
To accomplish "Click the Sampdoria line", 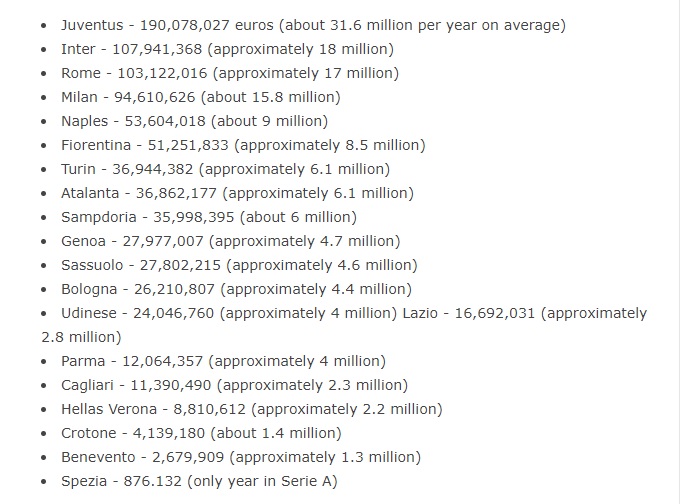I will point(208,217).
